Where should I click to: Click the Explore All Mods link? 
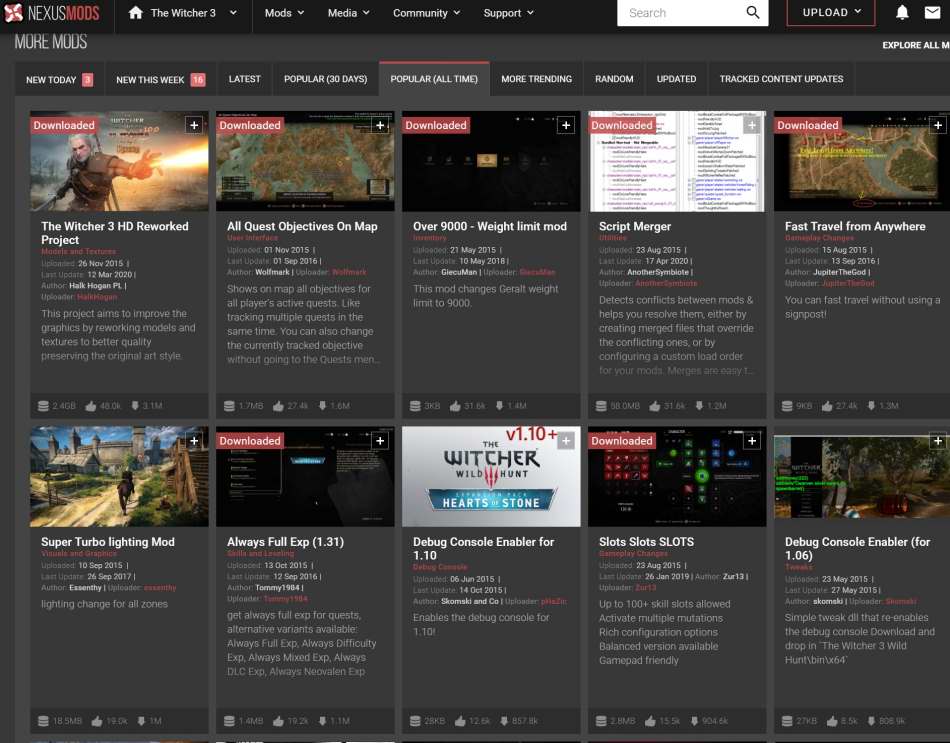pyautogui.click(x=915, y=45)
